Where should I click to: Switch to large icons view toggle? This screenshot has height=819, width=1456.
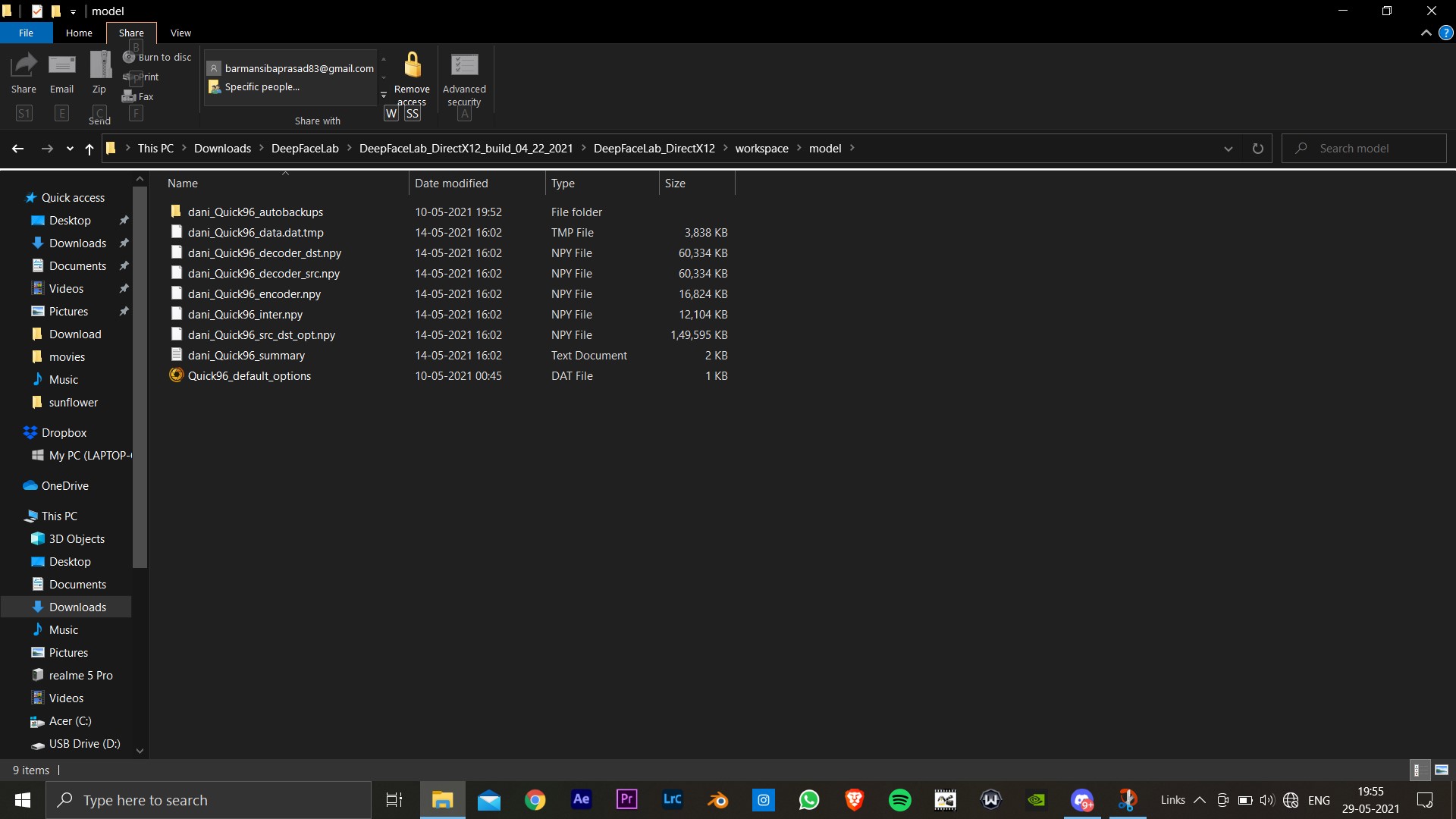pyautogui.click(x=1442, y=770)
